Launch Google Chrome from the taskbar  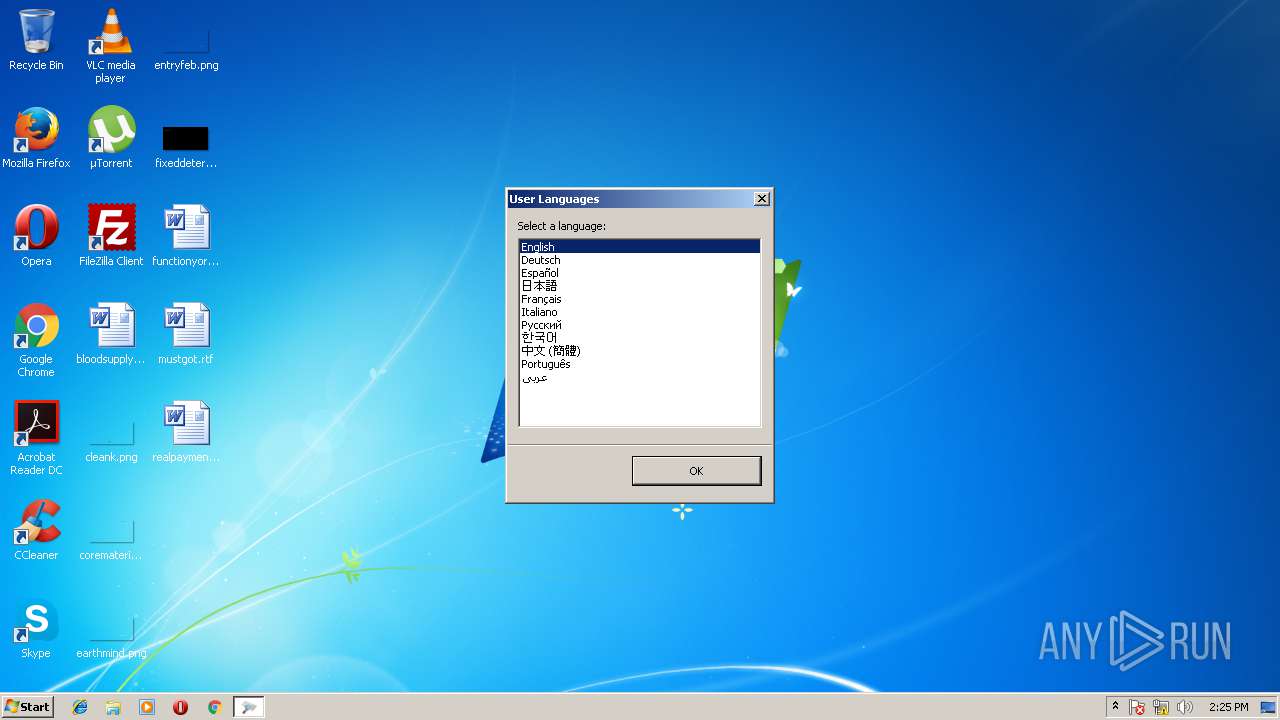(x=214, y=707)
